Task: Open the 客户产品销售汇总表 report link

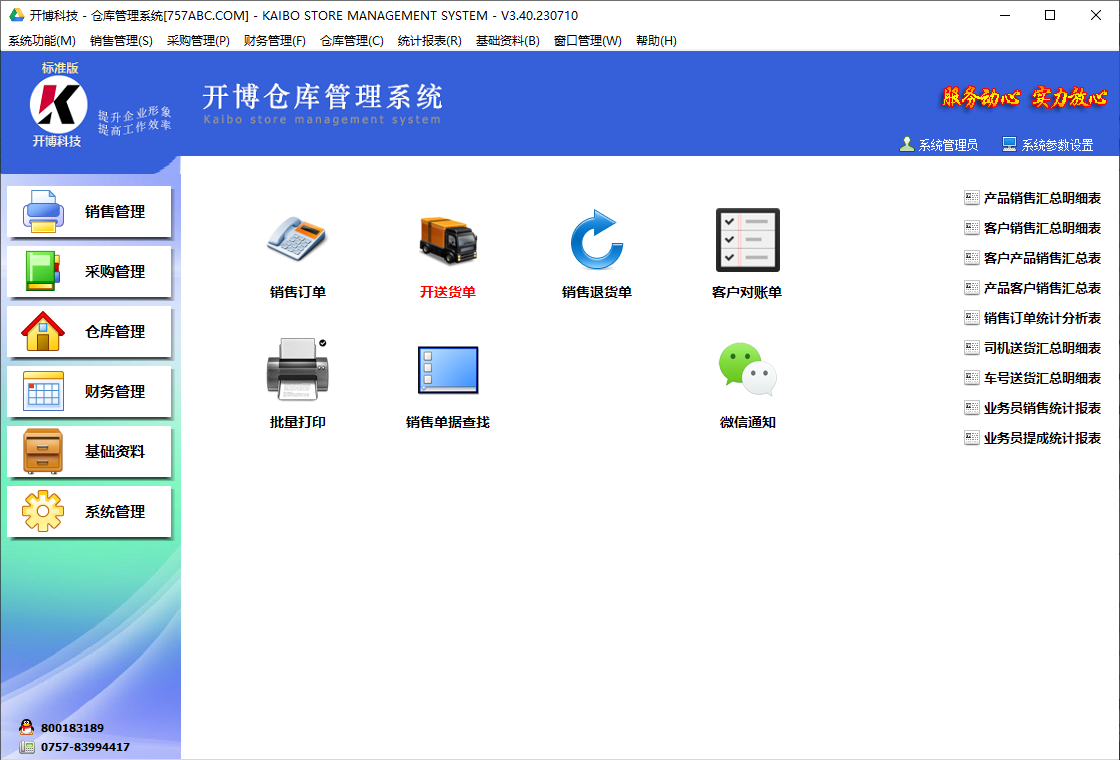Action: (1042, 258)
